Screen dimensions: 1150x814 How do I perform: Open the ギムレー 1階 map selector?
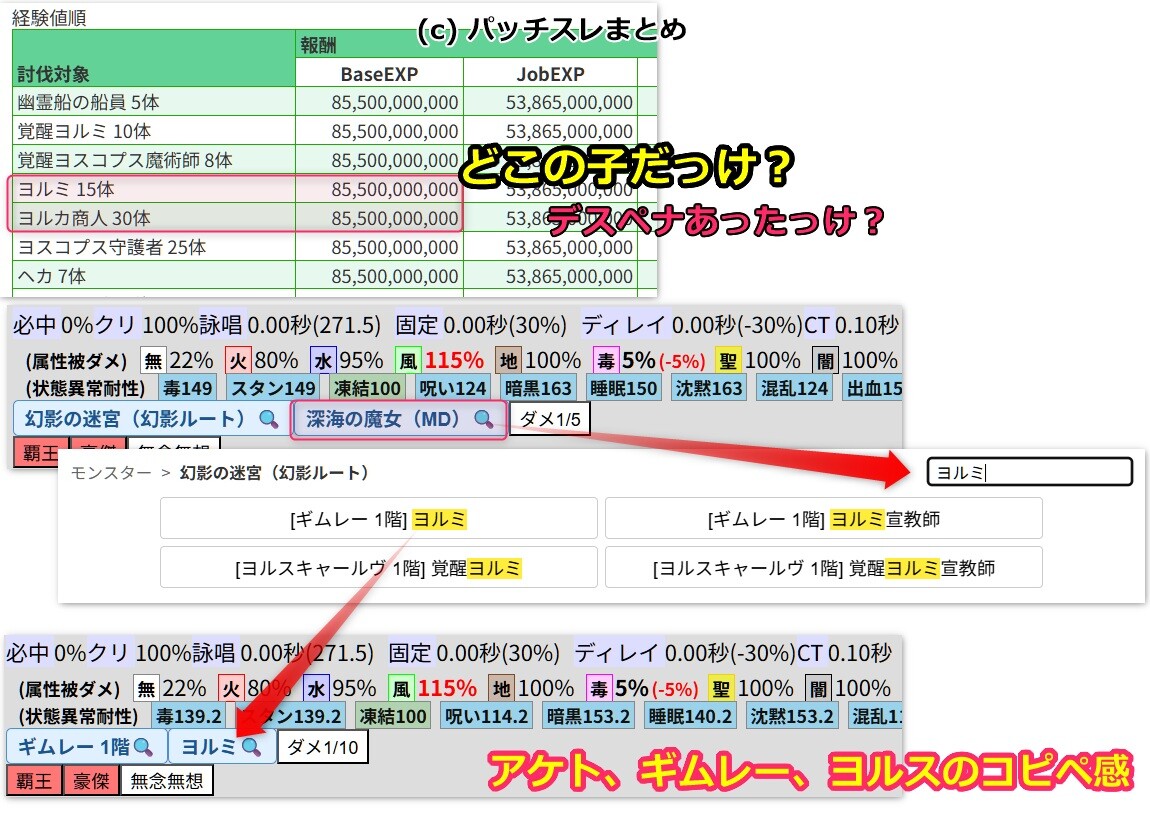[x=78, y=746]
